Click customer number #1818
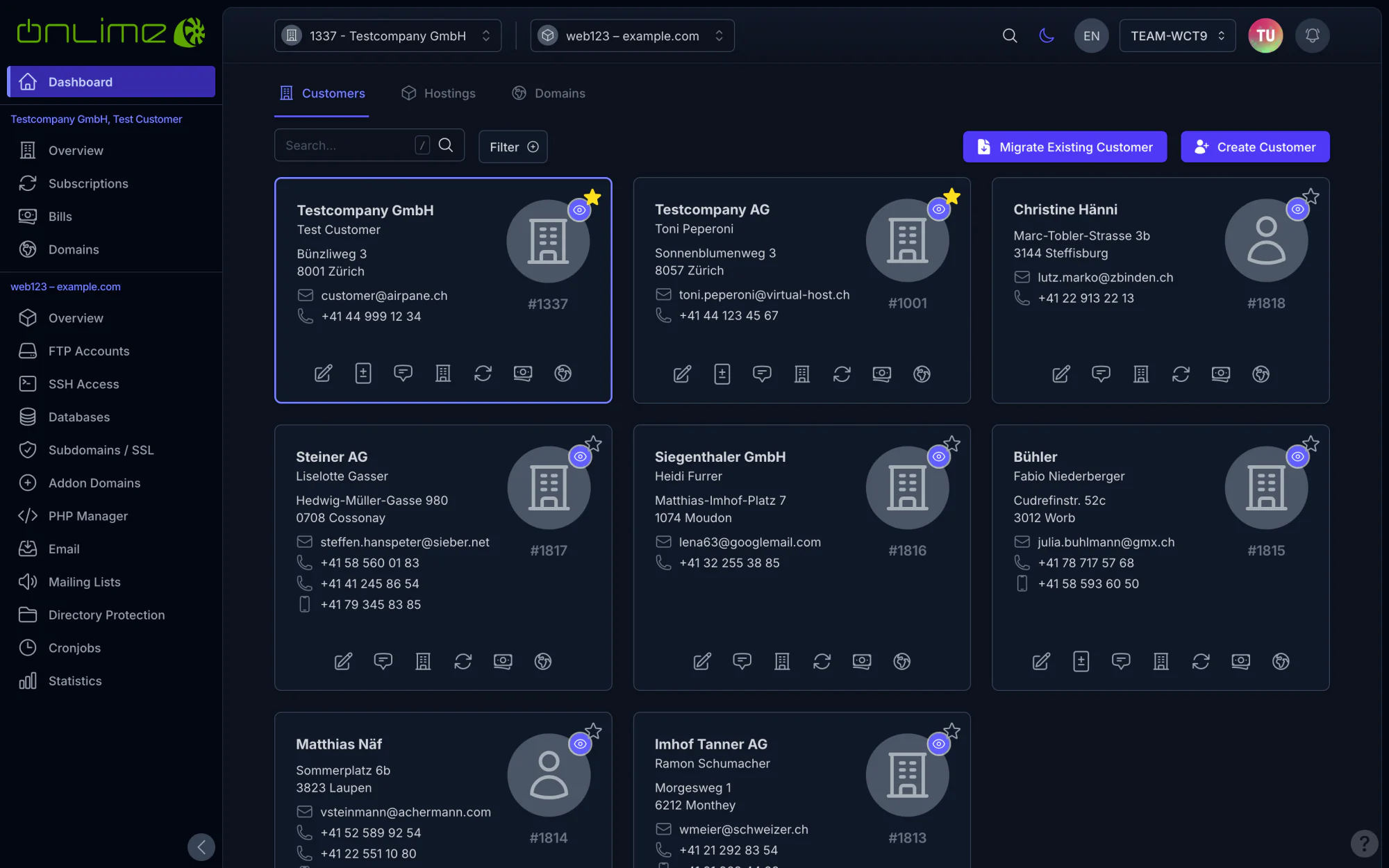Image resolution: width=1389 pixels, height=868 pixels. [x=1266, y=303]
